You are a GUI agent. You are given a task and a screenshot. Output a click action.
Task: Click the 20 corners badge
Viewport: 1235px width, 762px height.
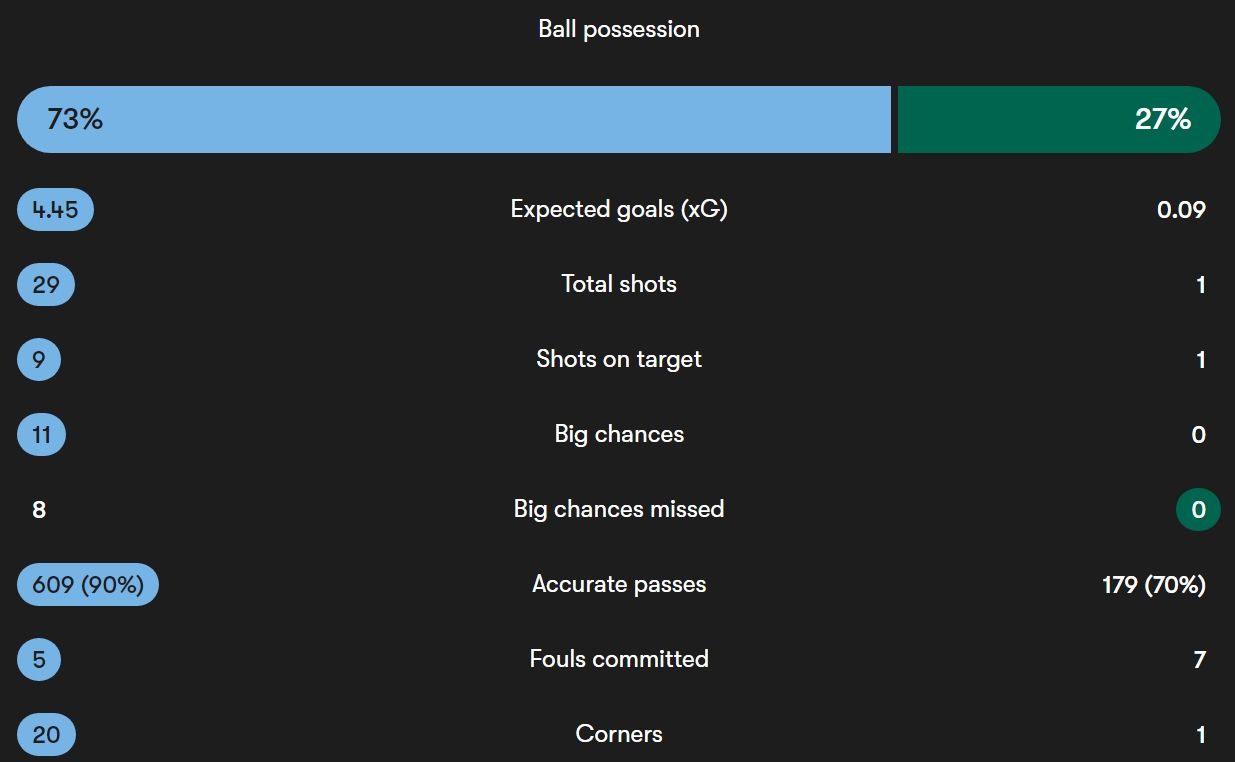click(46, 735)
